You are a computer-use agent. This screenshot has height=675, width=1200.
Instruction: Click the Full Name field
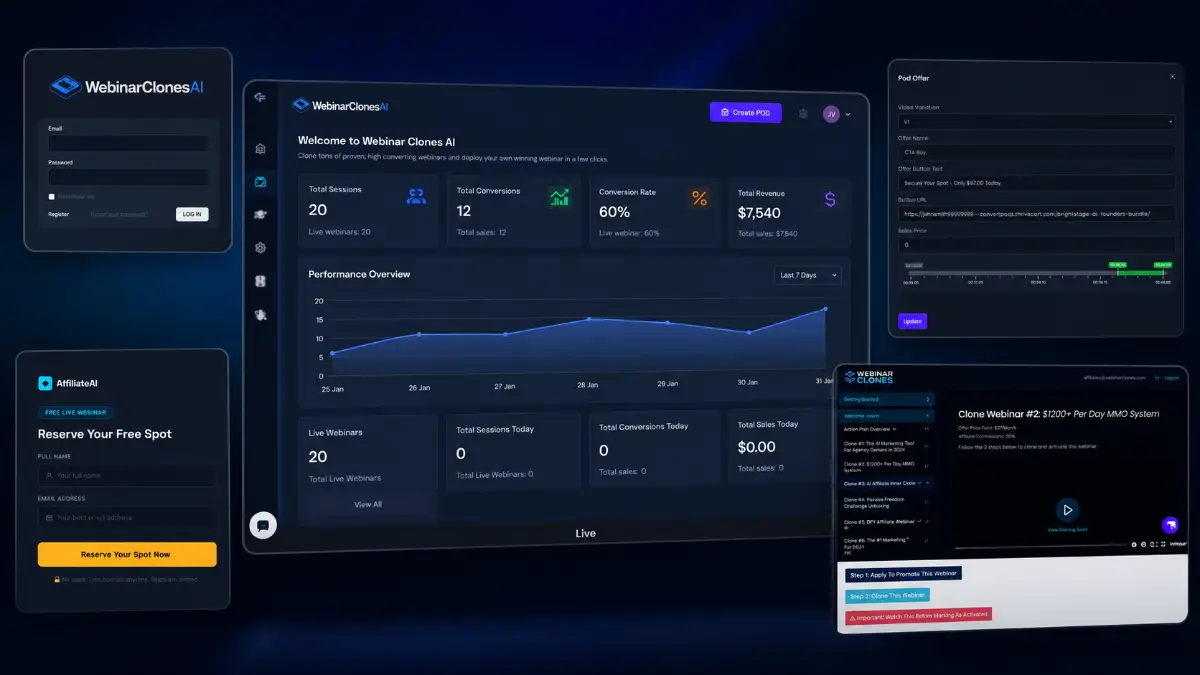[127, 475]
